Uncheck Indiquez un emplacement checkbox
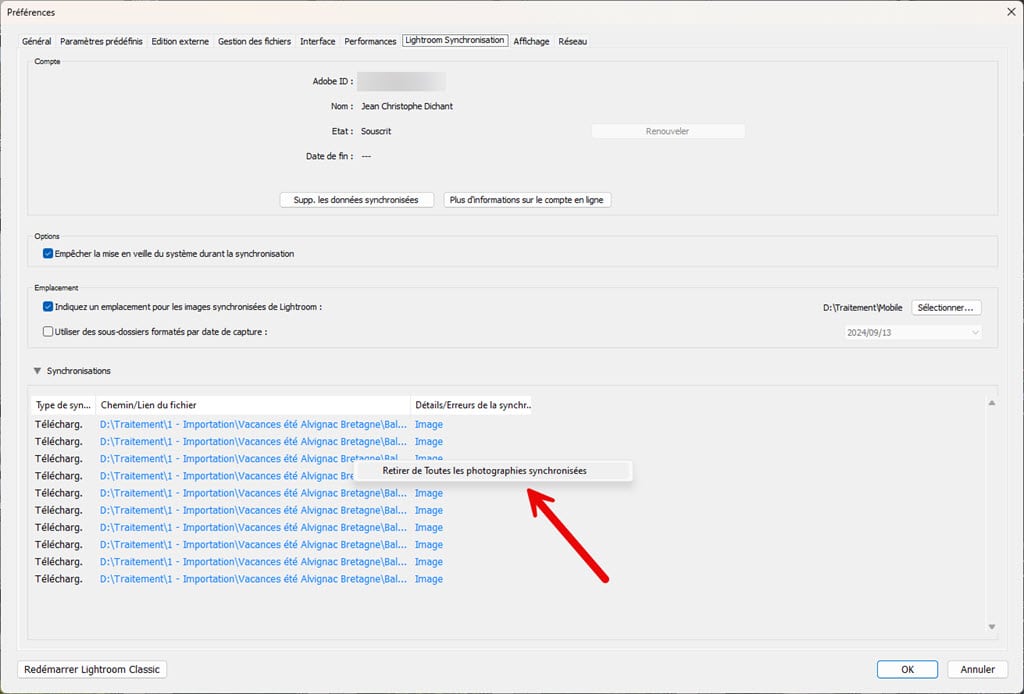The width and height of the screenshot is (1024, 694). pyautogui.click(x=48, y=307)
